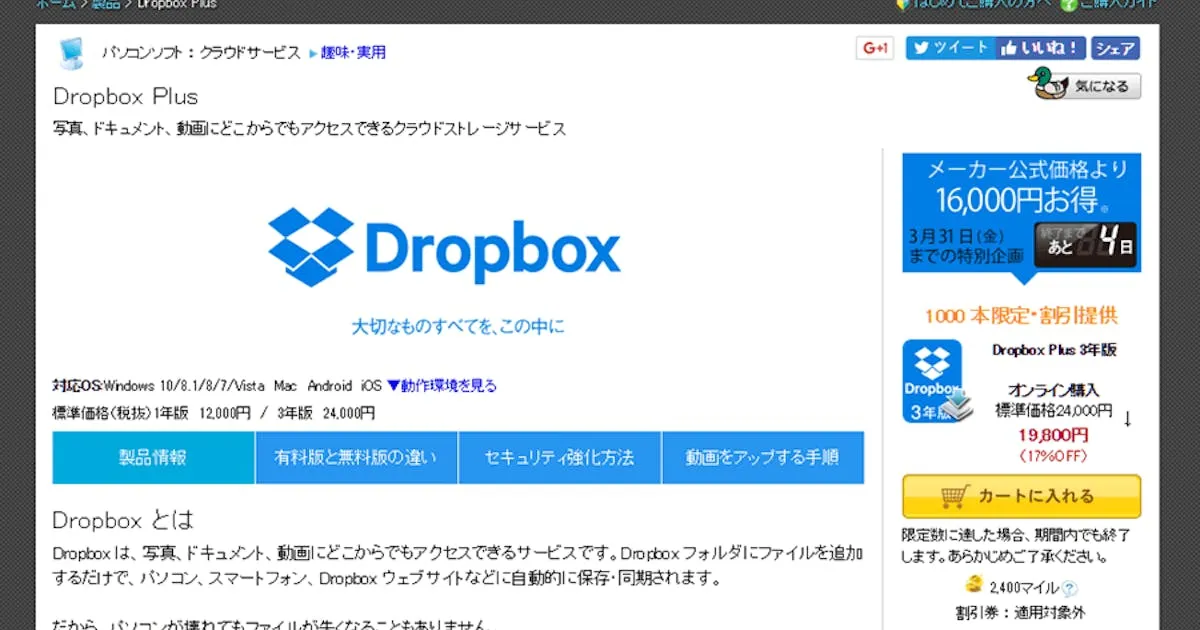Click the large Dropbox logo image
The image size is (1200, 630).
point(444,247)
